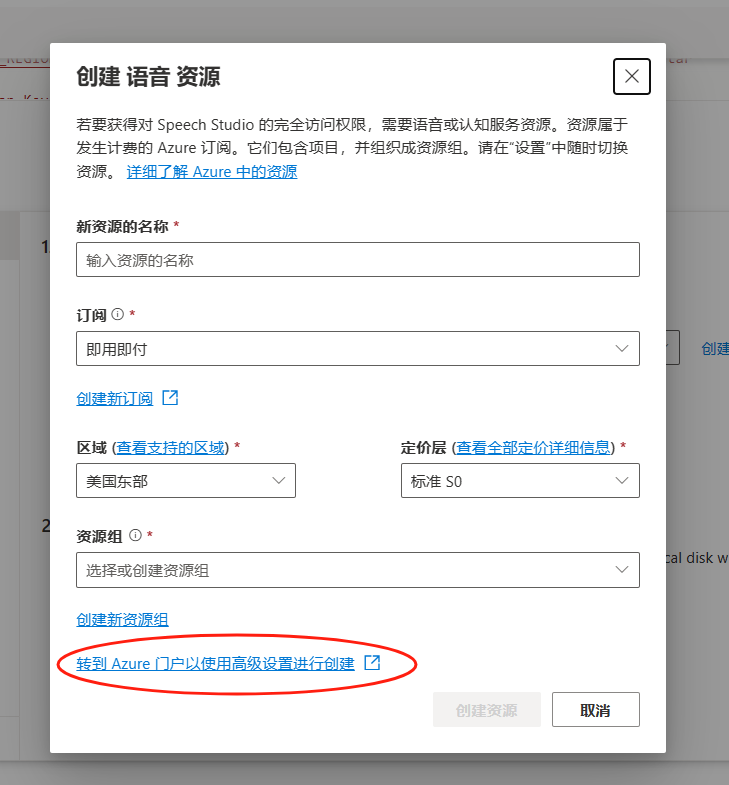Open the 查看全部定价详细信息 link
This screenshot has width=729, height=785.
[533, 447]
